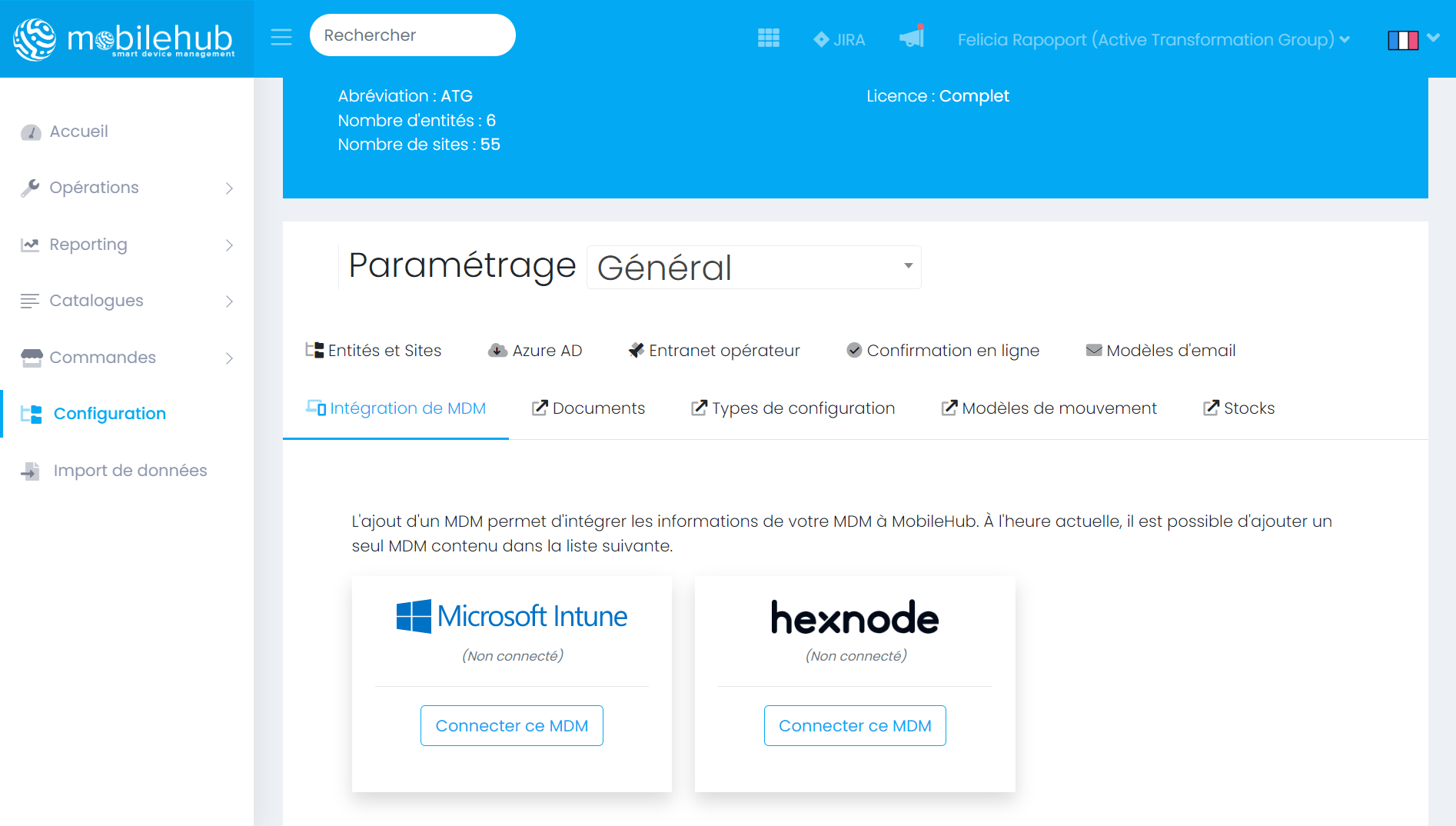The image size is (1456, 826).
Task: Switch to the Confirmation en ligne tab
Action: pos(942,351)
